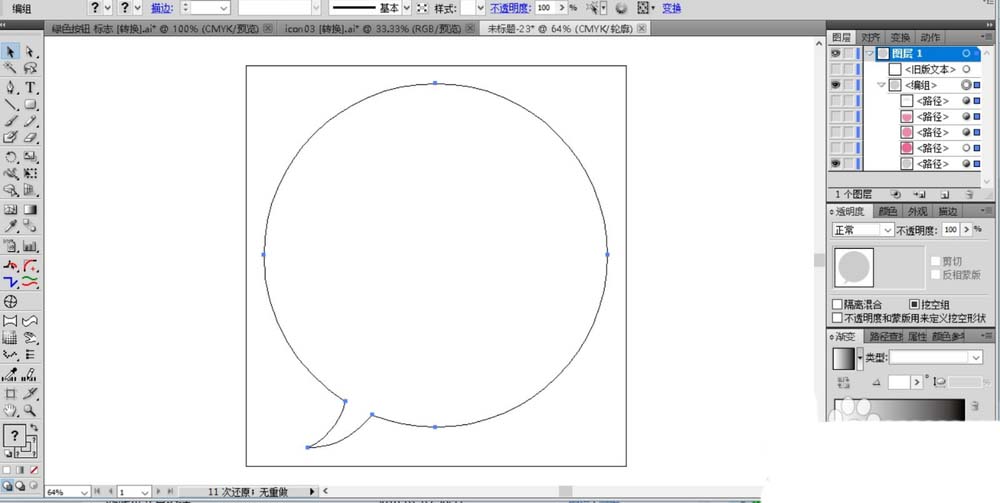Select the Rotate tool
The image size is (1000, 503).
click(11, 157)
